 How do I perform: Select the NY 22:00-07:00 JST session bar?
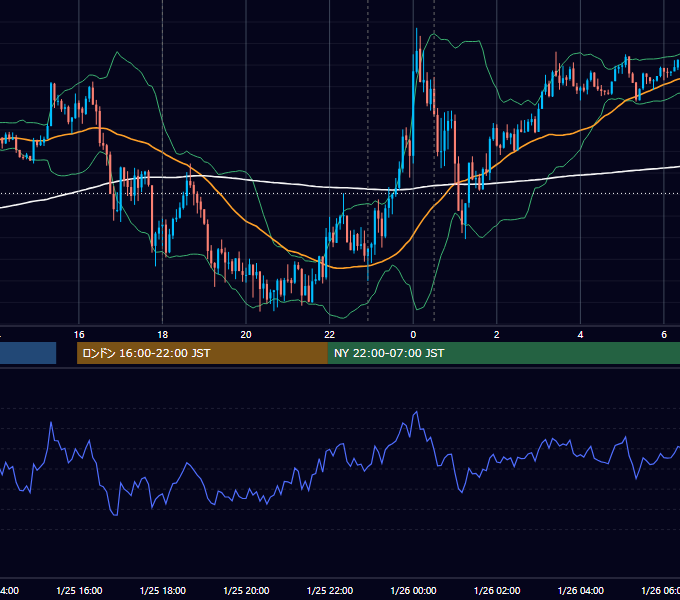pos(503,353)
